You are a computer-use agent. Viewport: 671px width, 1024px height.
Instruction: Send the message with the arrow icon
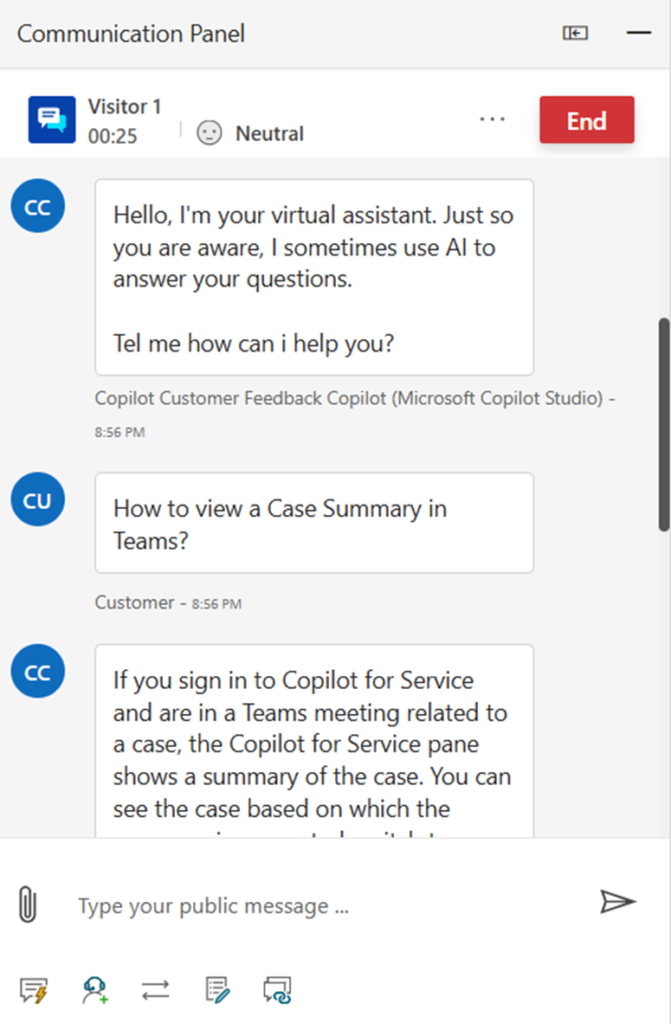(x=617, y=902)
